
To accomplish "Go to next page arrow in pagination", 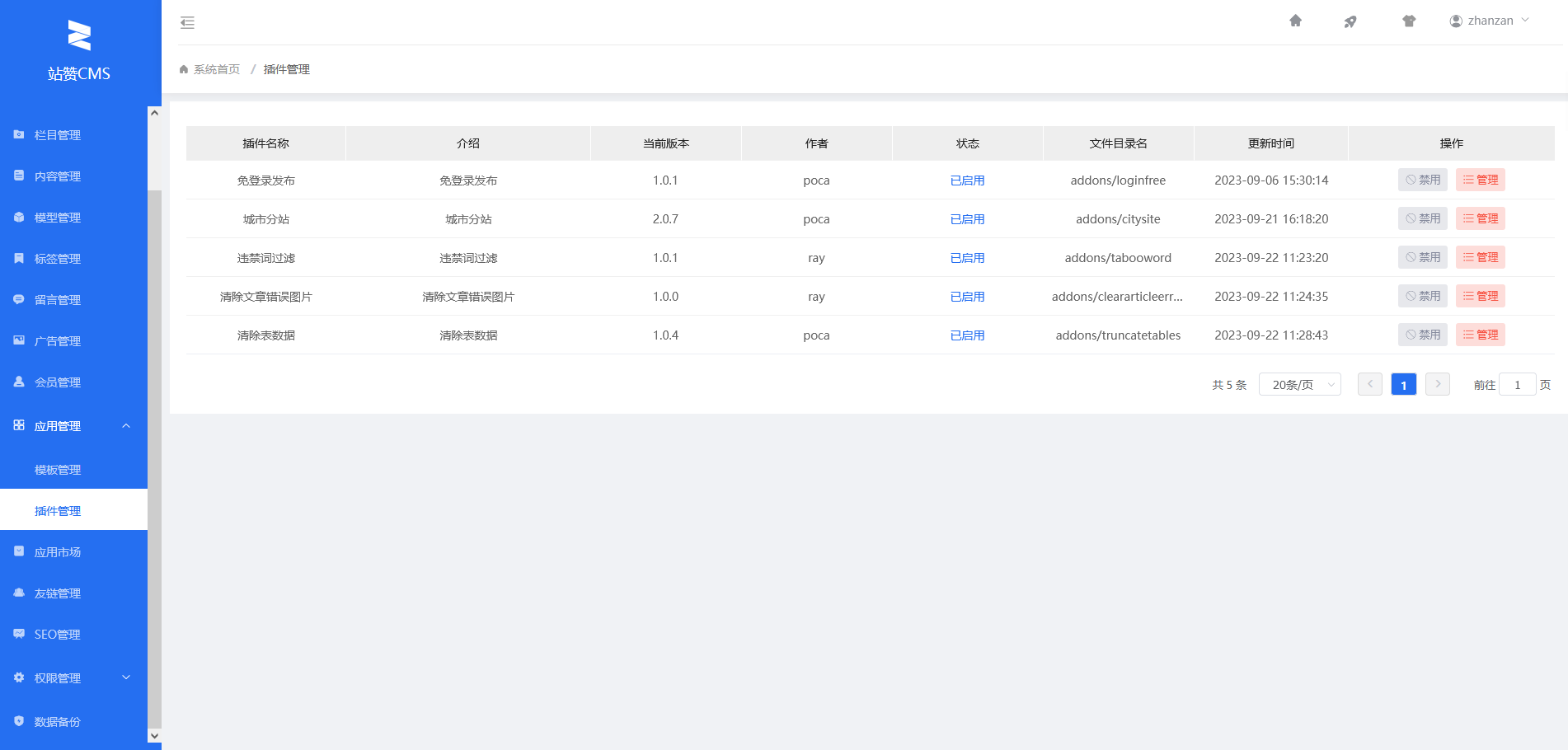I will point(1438,384).
